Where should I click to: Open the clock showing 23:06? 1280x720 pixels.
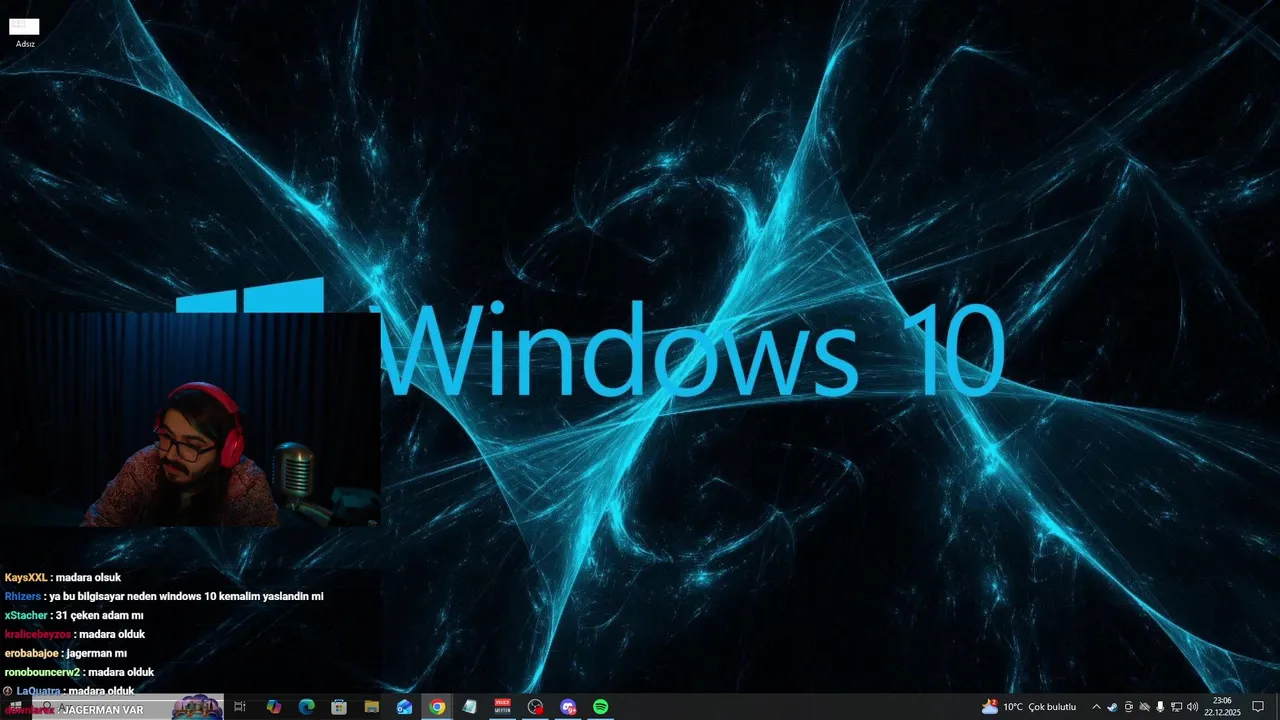coord(1222,707)
